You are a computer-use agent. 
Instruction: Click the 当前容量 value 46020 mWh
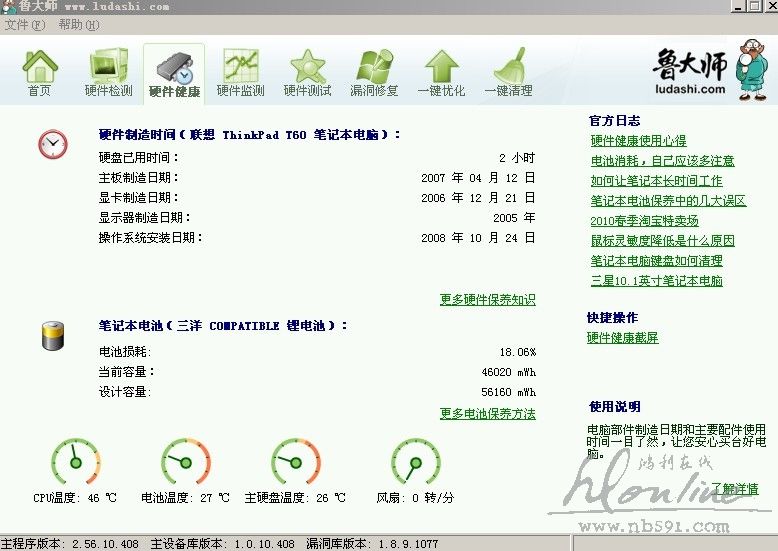coord(509,372)
